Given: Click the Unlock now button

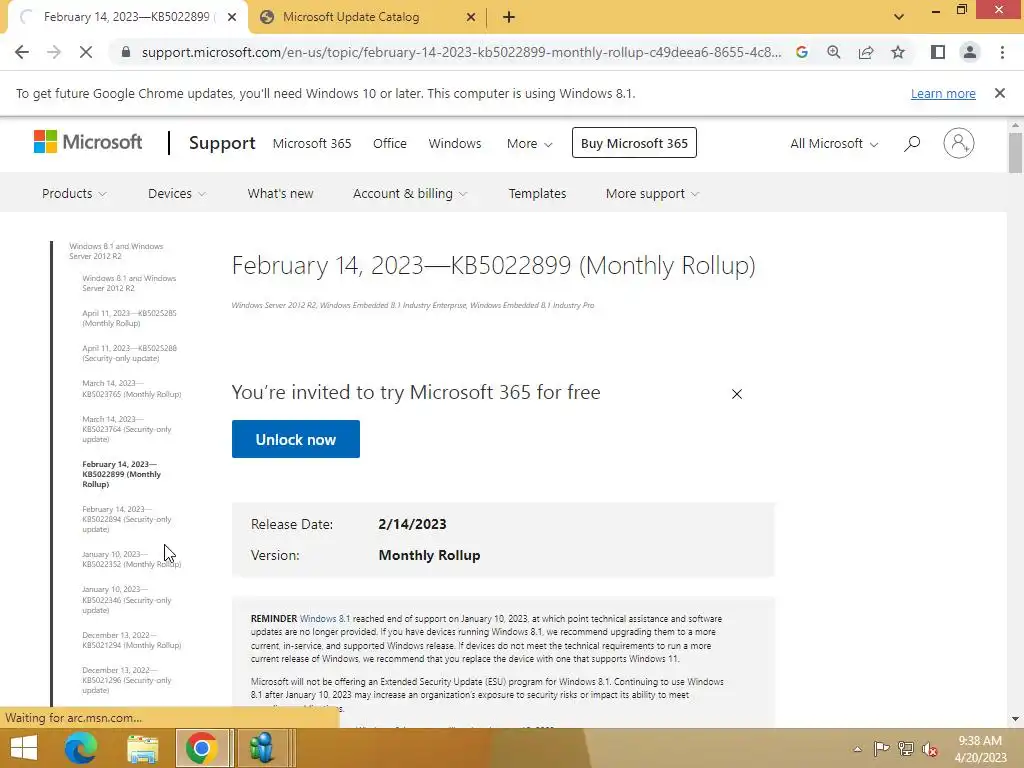Looking at the screenshot, I should [296, 439].
